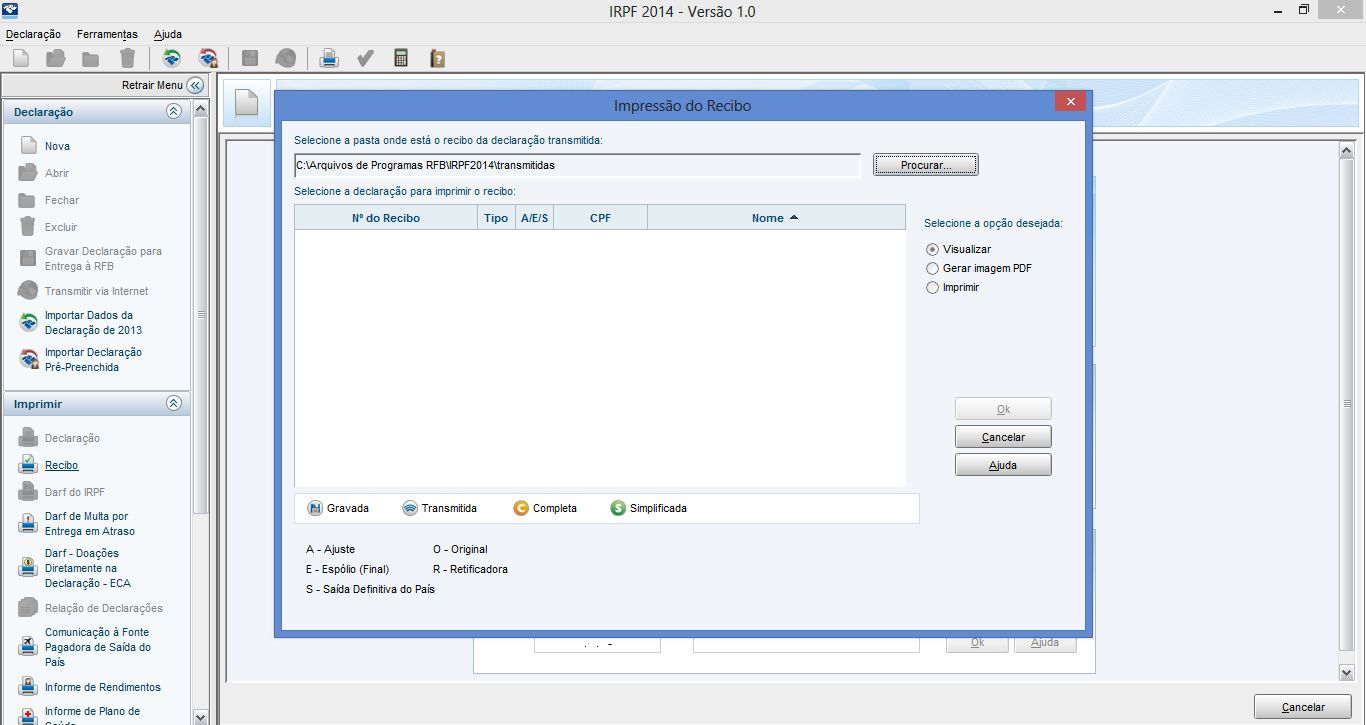1366x725 pixels.
Task: Select the Visualizar radio option
Action: coord(933,249)
